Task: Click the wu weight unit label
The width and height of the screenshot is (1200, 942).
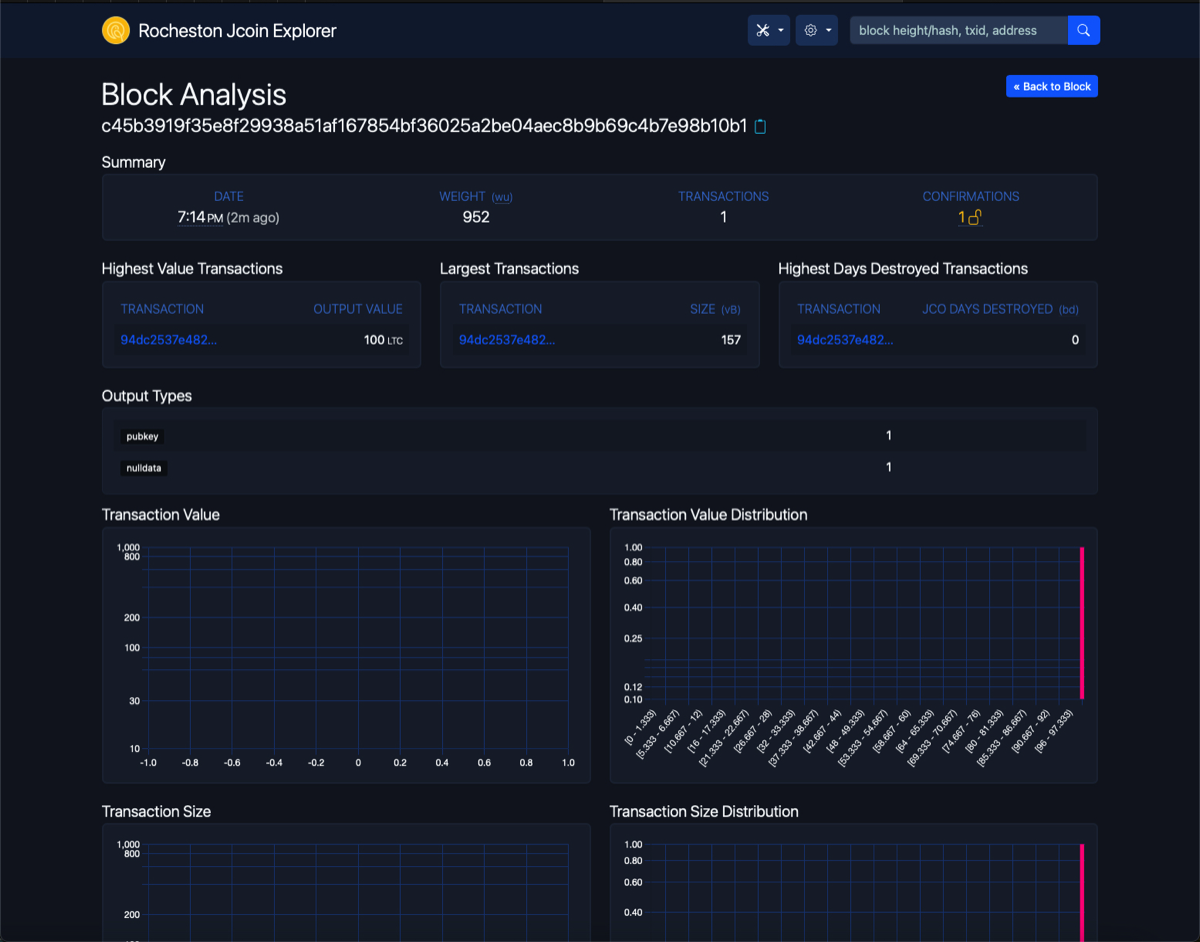Action: click(502, 197)
